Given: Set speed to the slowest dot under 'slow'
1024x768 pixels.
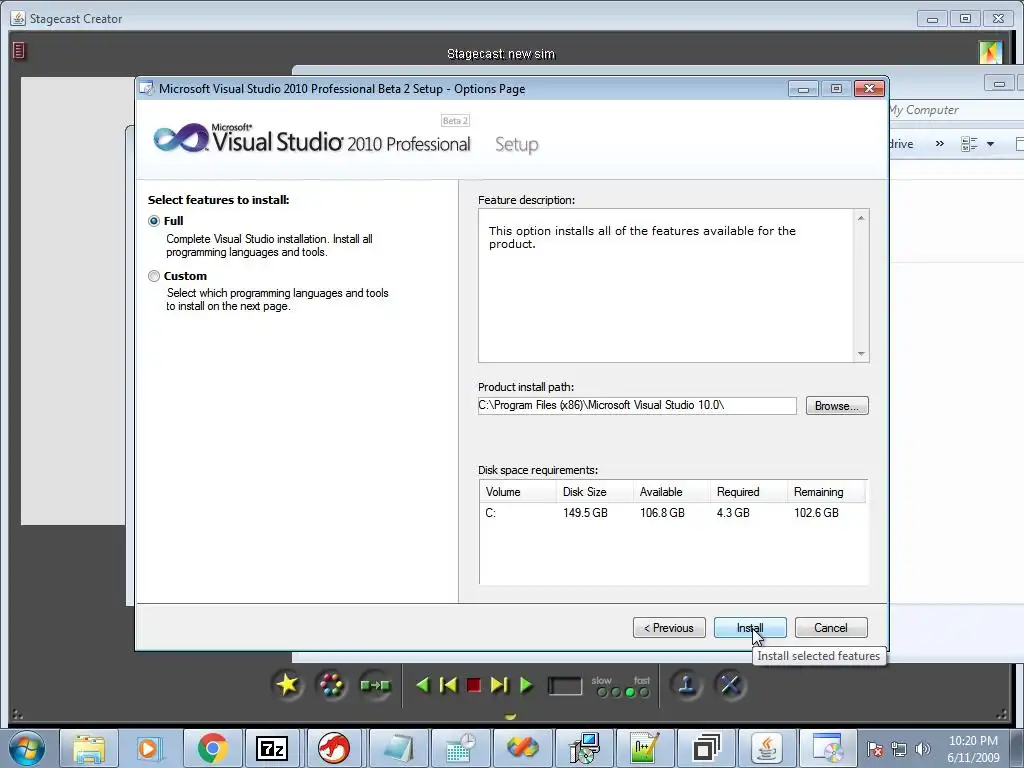Looking at the screenshot, I should pos(601,692).
